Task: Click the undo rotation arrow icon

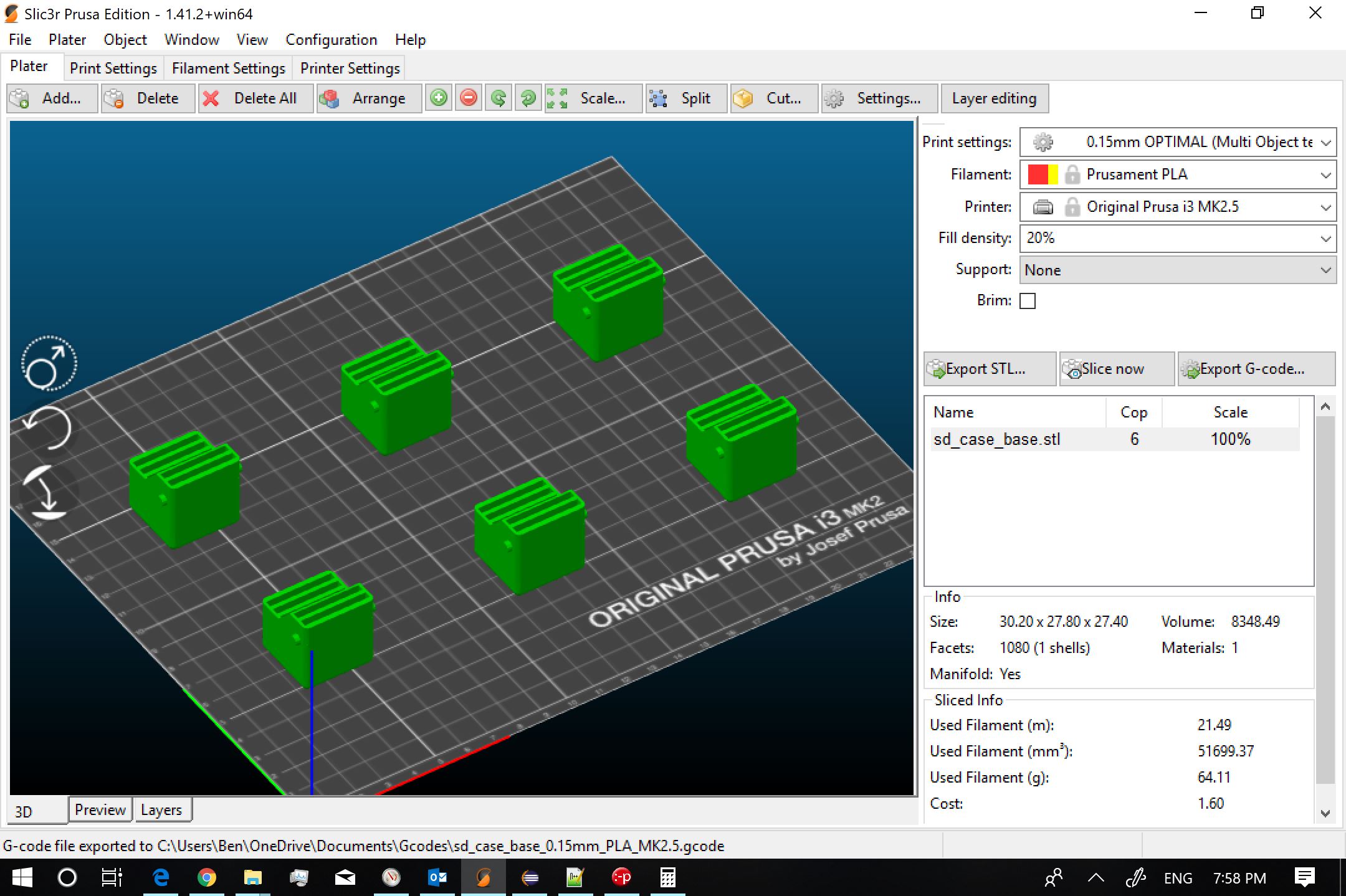Action: pyautogui.click(x=49, y=429)
